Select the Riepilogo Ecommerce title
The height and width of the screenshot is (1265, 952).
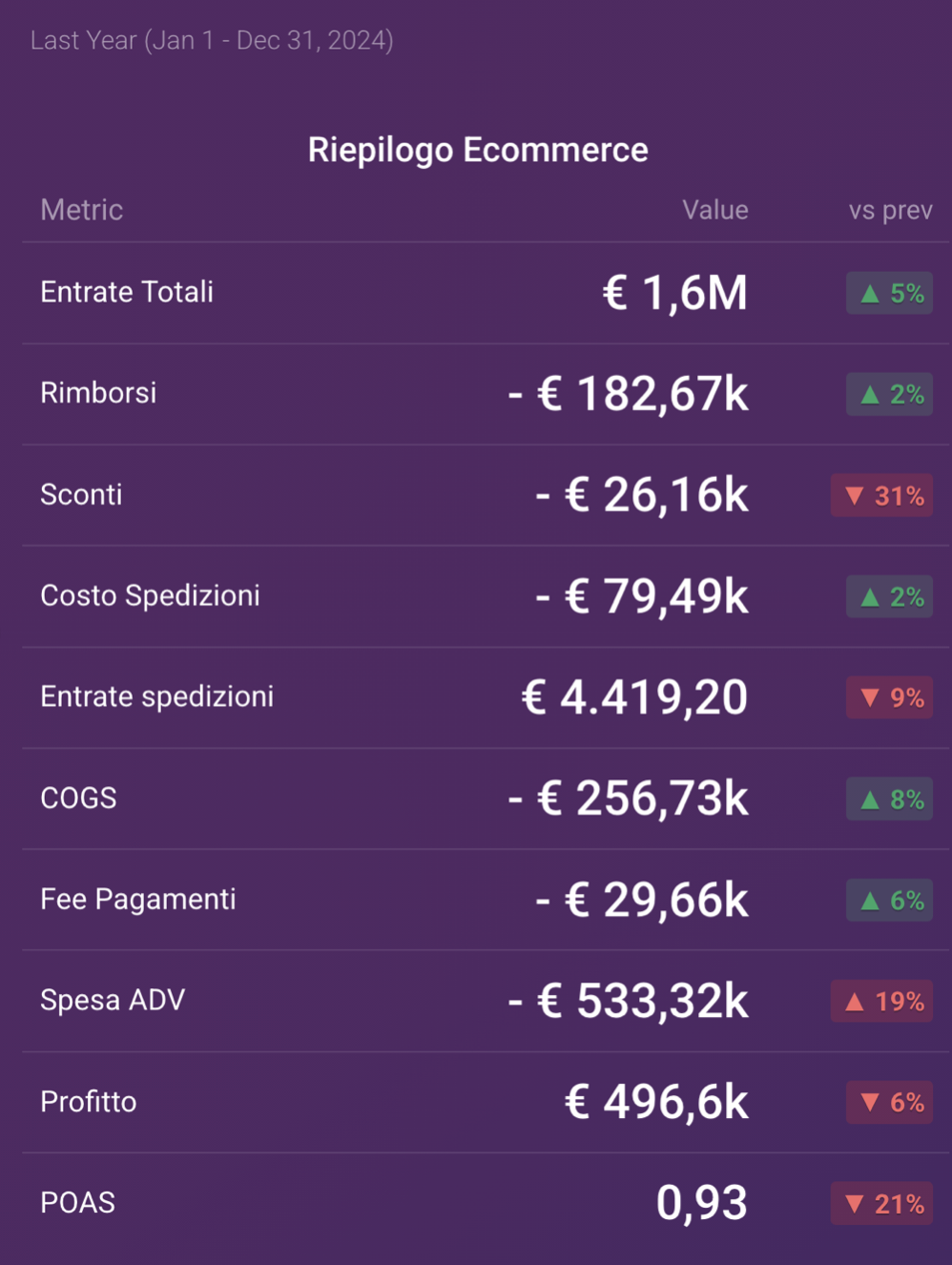tap(478, 150)
